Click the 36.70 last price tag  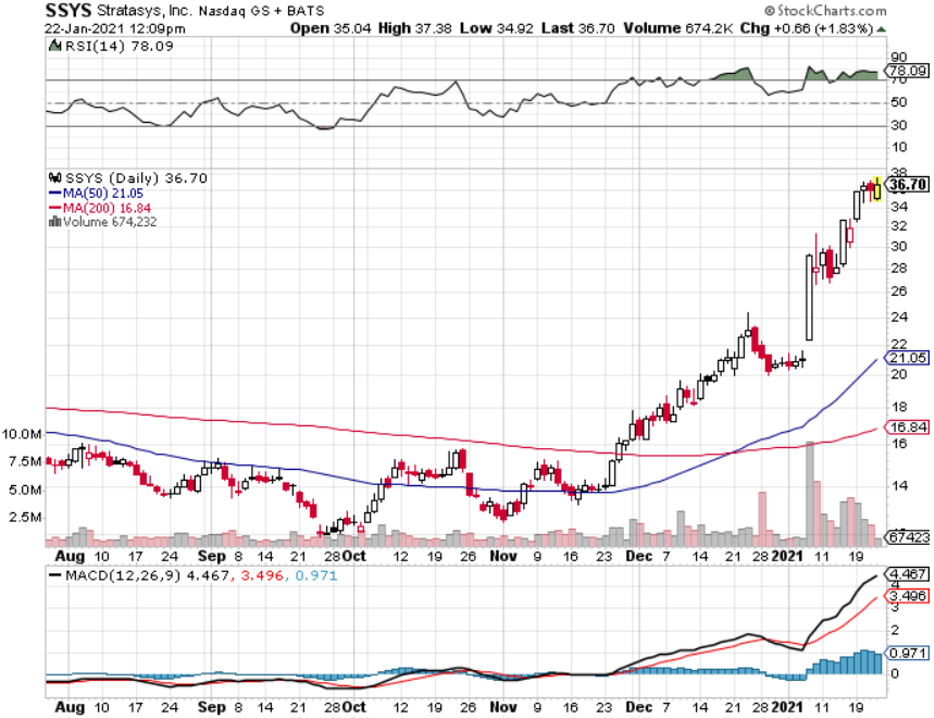coord(908,185)
